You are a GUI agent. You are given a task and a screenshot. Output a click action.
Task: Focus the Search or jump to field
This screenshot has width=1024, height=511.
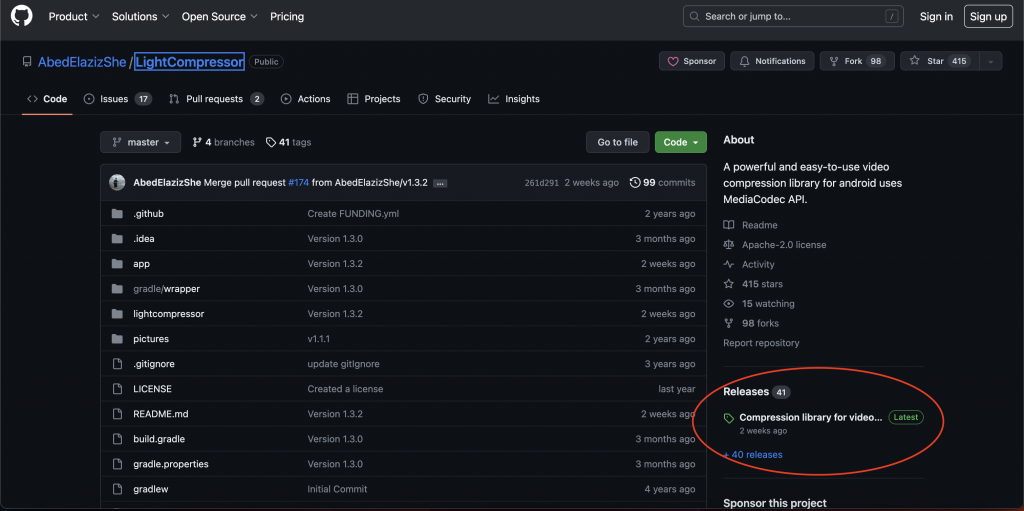[x=793, y=16]
